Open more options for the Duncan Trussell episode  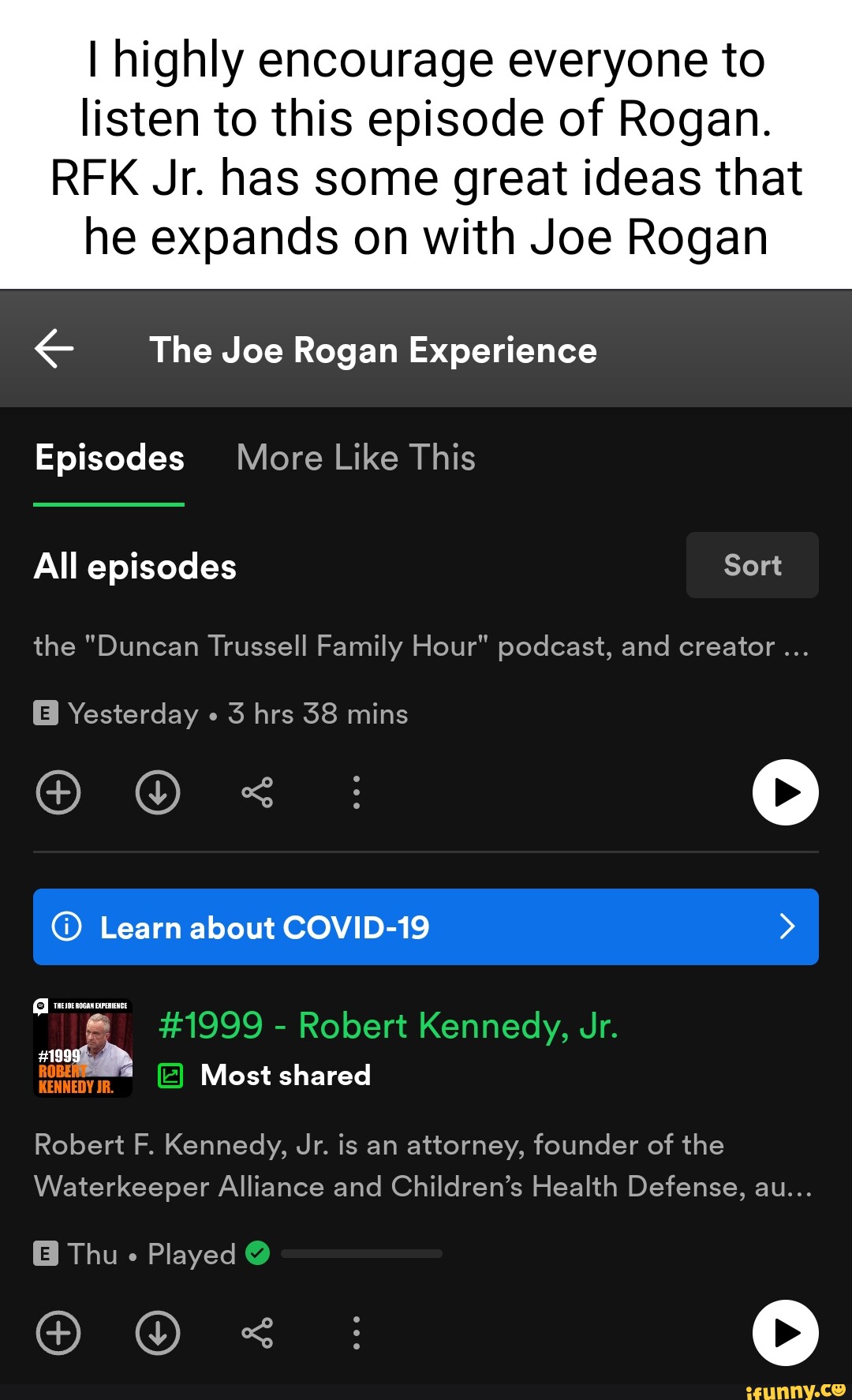[x=357, y=792]
